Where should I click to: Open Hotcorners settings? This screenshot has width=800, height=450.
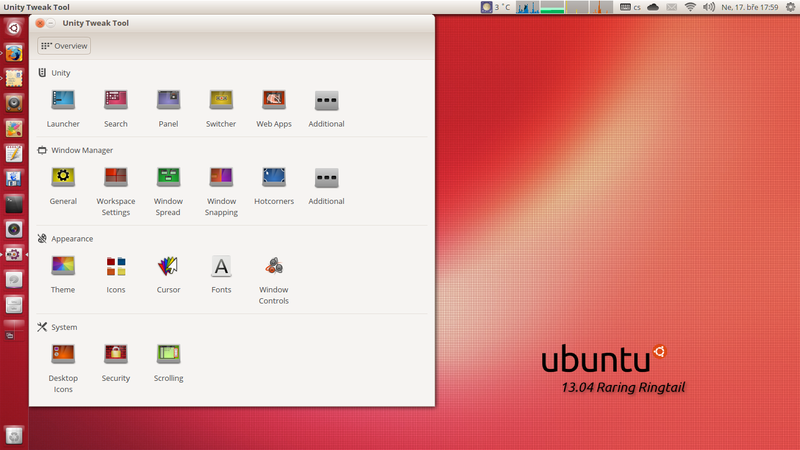click(274, 186)
